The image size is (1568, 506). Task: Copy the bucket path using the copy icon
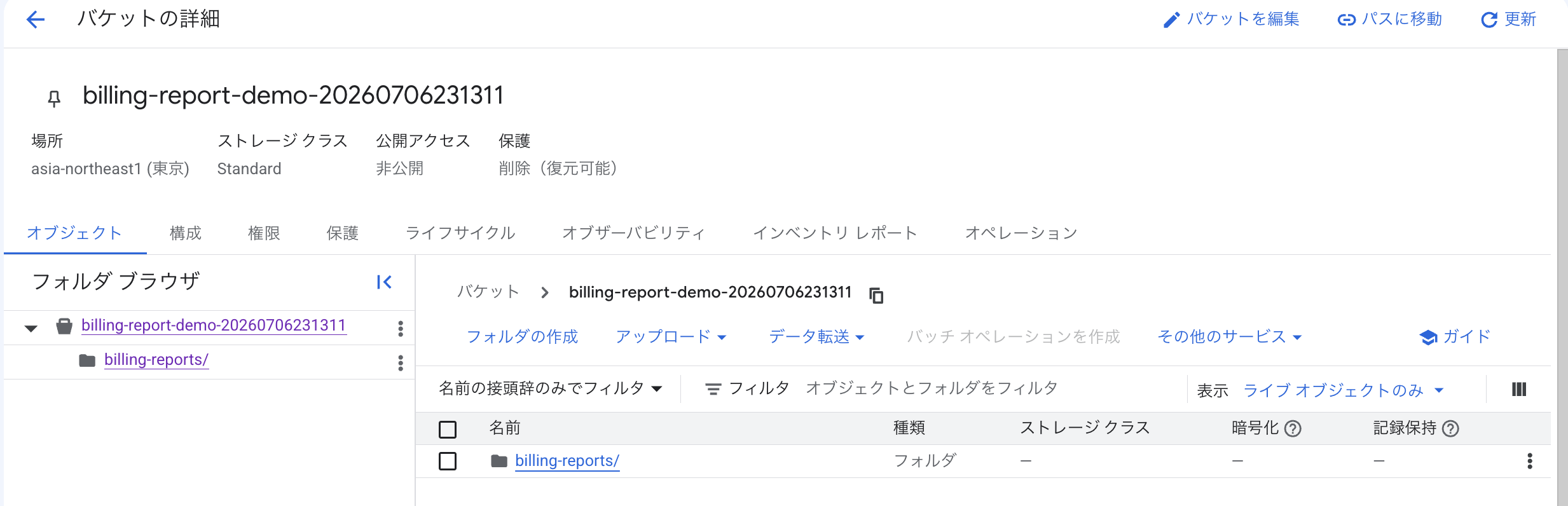coord(876,295)
